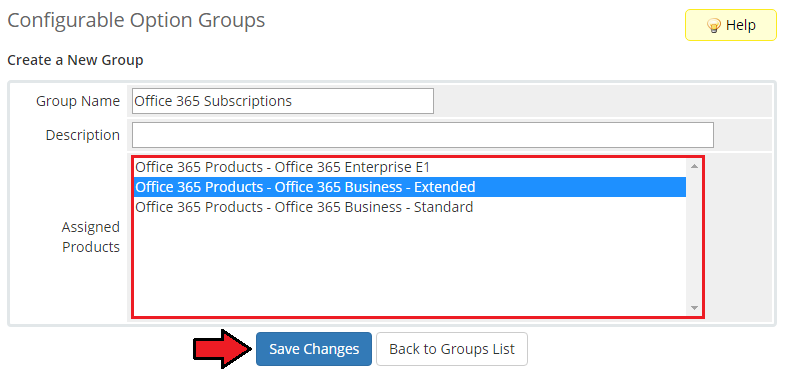Select Office 365 Business - Standard product

(410, 207)
